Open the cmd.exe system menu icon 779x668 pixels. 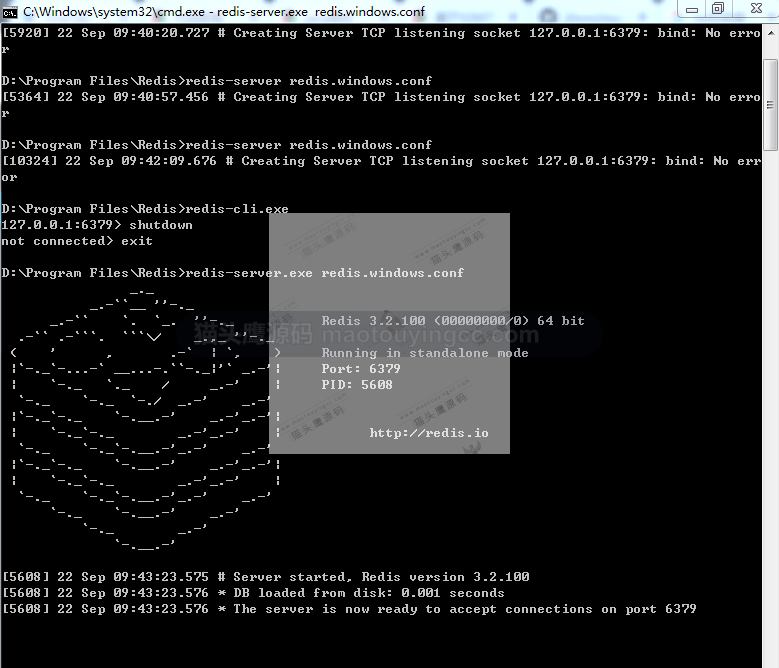[x=9, y=12]
